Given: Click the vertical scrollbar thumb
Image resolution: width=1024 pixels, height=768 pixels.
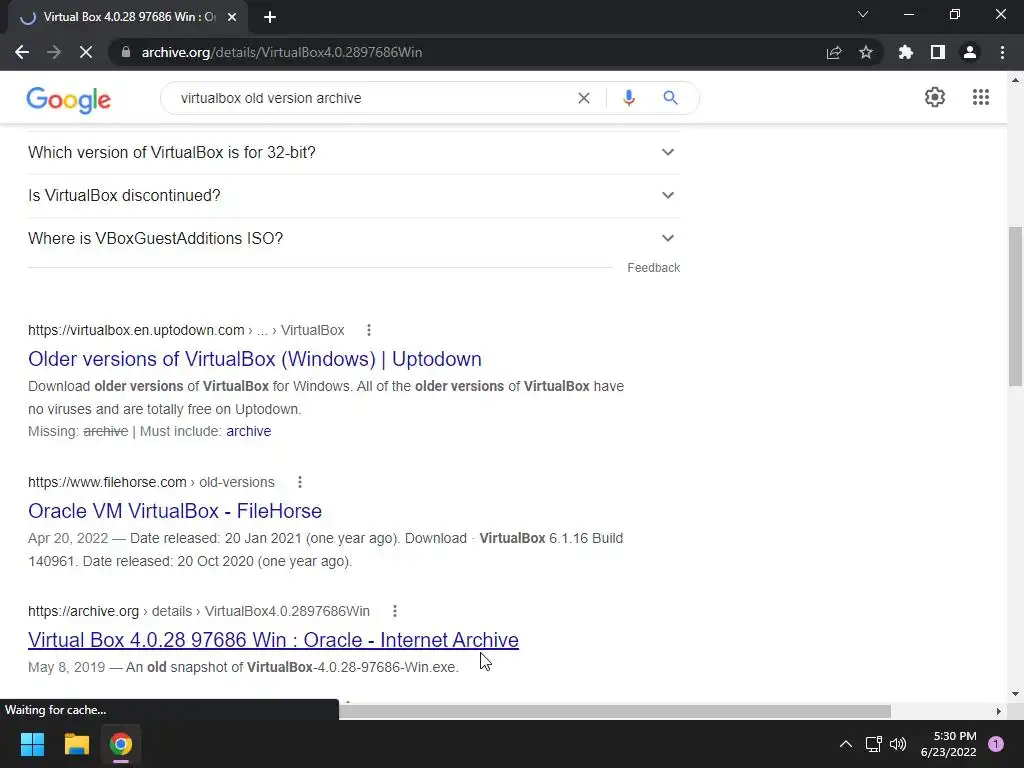Looking at the screenshot, I should pos(1015,306).
